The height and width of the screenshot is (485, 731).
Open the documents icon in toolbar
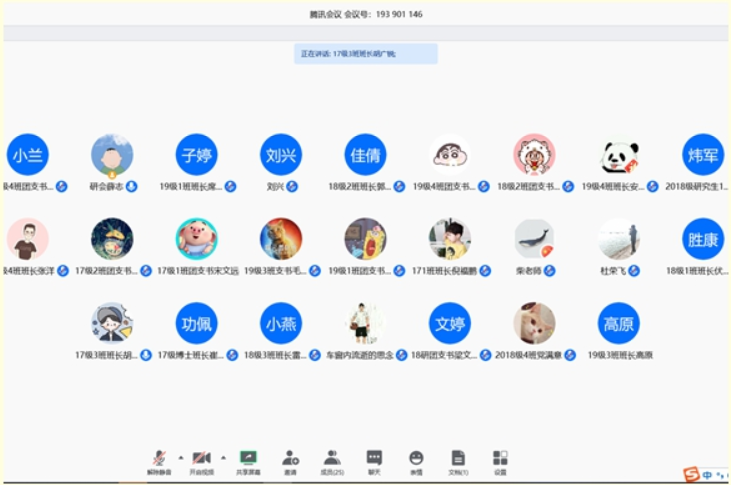coord(458,459)
